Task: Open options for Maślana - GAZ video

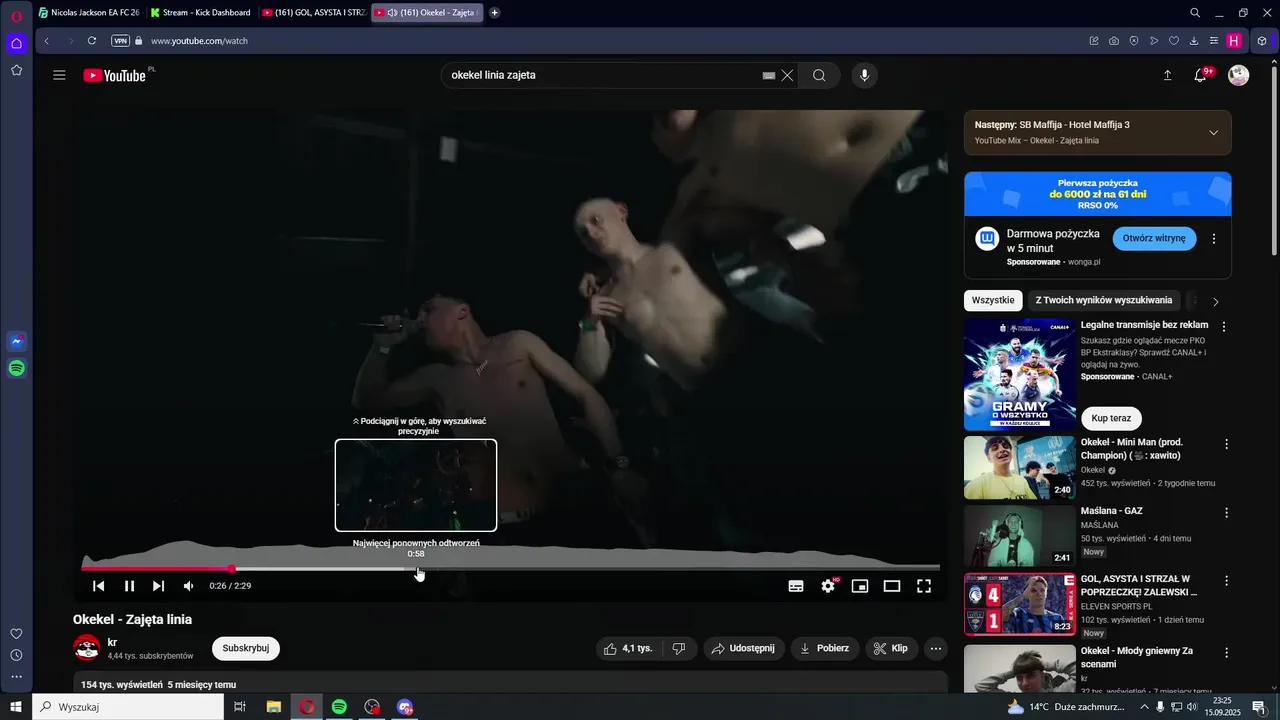Action: tap(1226, 512)
